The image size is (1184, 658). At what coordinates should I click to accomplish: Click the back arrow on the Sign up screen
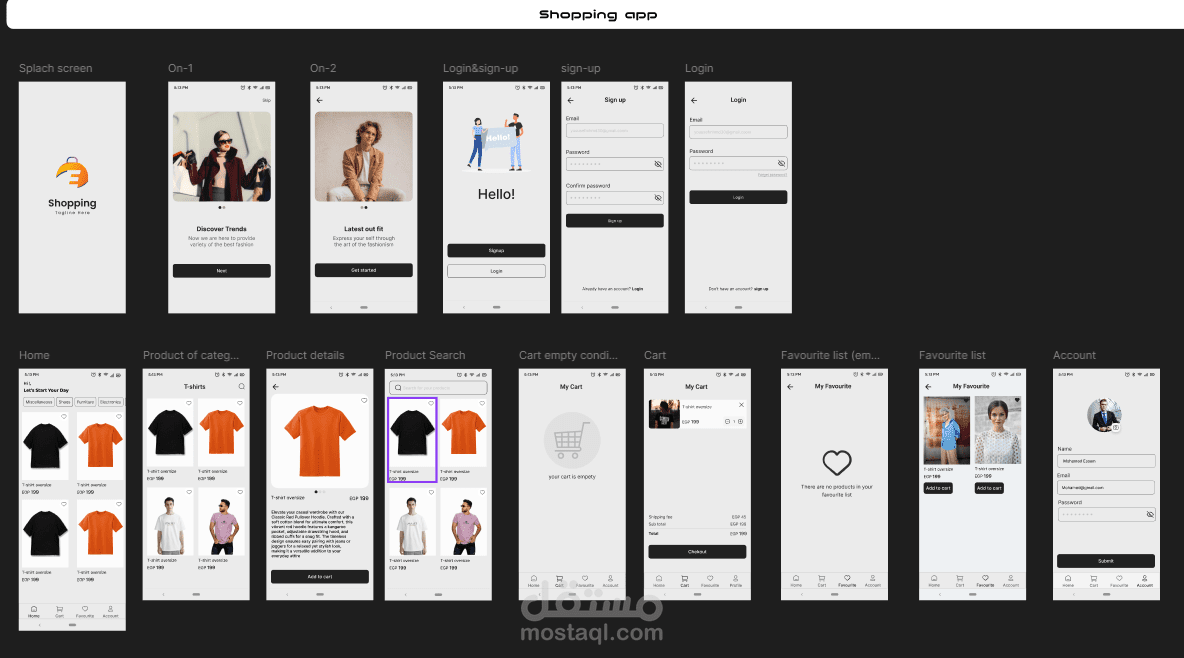(x=570, y=100)
